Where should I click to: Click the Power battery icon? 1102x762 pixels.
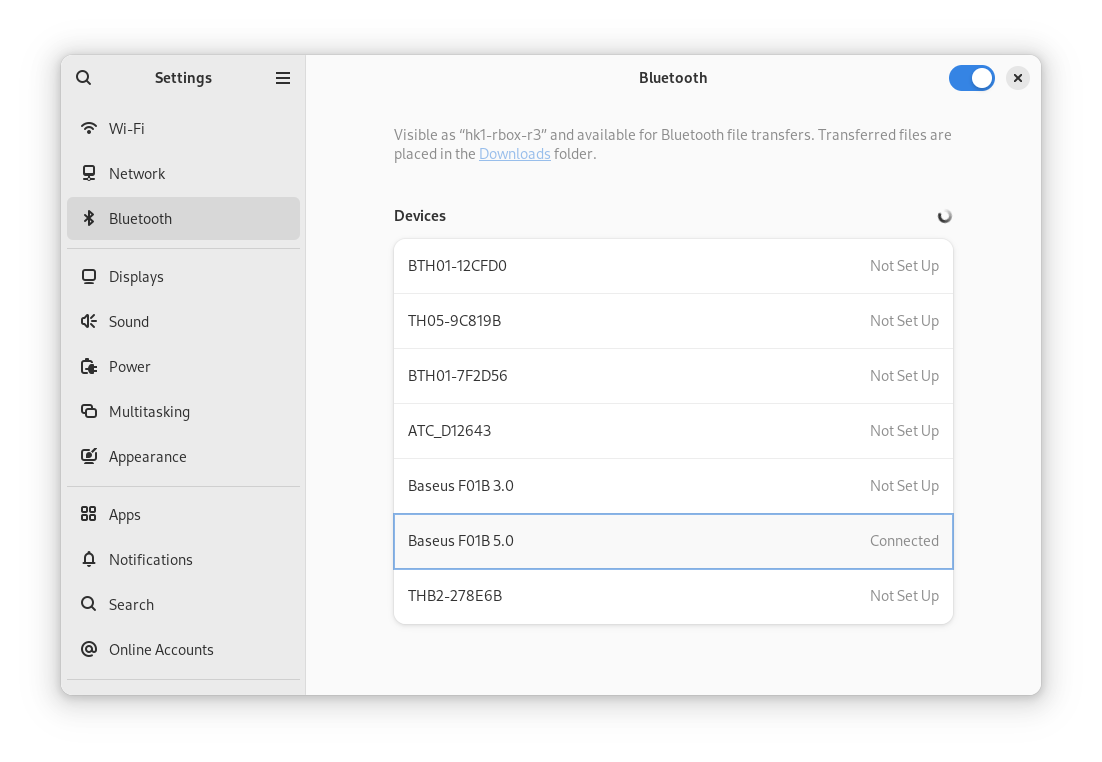click(89, 367)
